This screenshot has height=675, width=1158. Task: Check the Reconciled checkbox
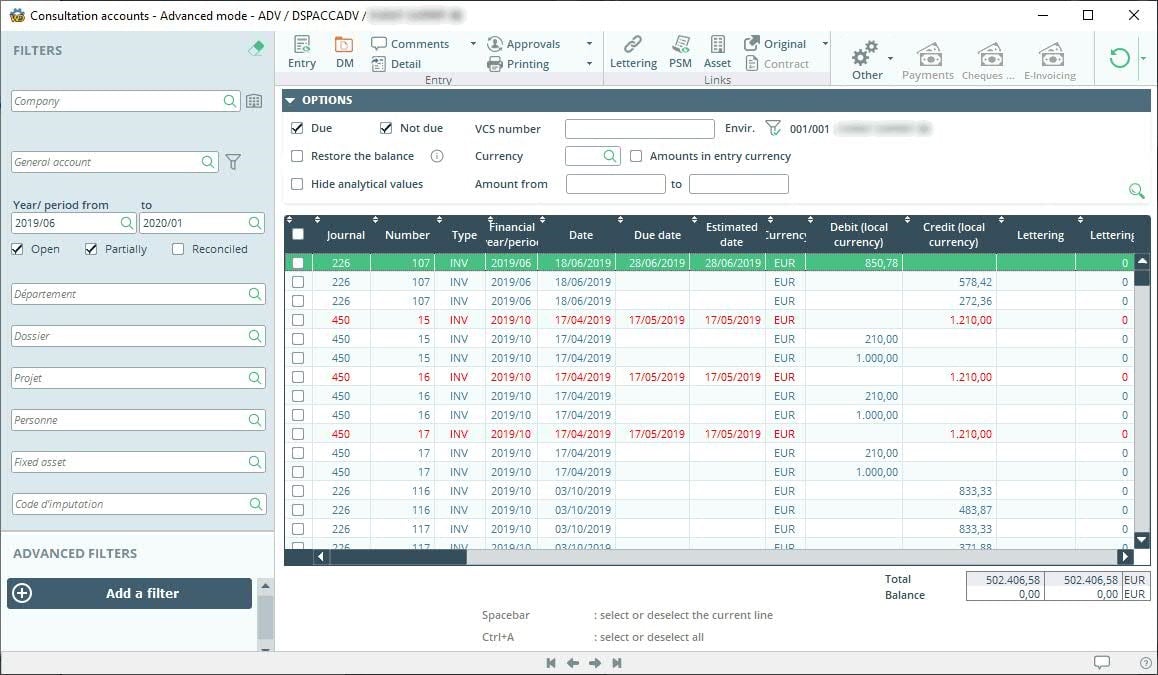tap(178, 249)
